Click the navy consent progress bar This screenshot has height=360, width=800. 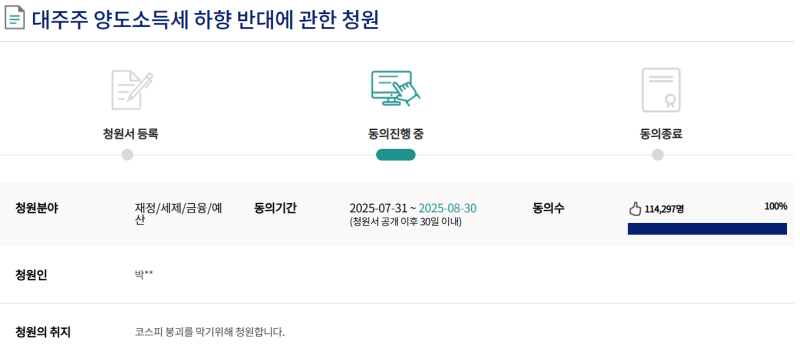(x=707, y=229)
